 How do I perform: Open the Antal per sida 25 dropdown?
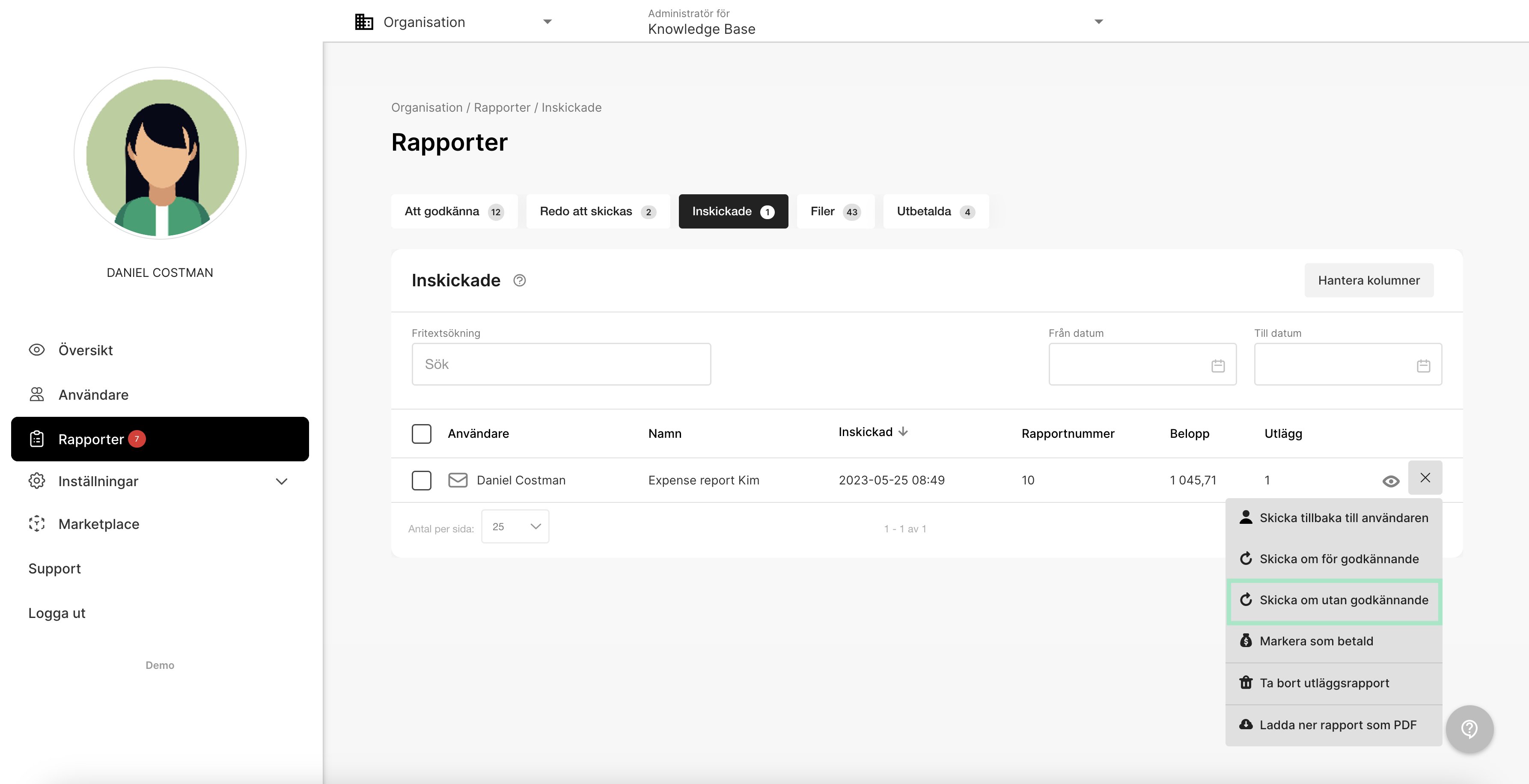pyautogui.click(x=515, y=526)
